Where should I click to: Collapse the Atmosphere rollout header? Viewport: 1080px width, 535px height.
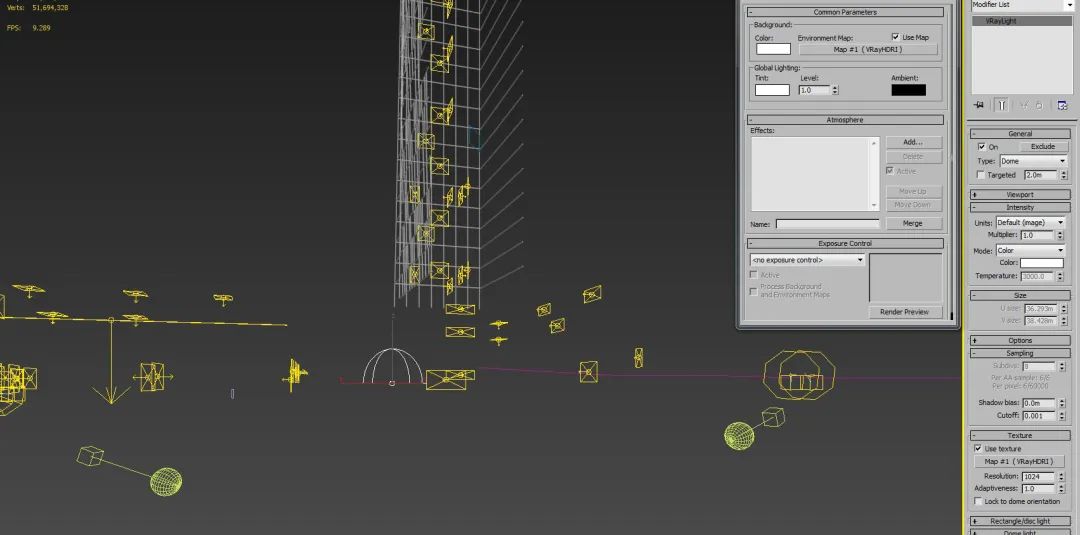845,120
